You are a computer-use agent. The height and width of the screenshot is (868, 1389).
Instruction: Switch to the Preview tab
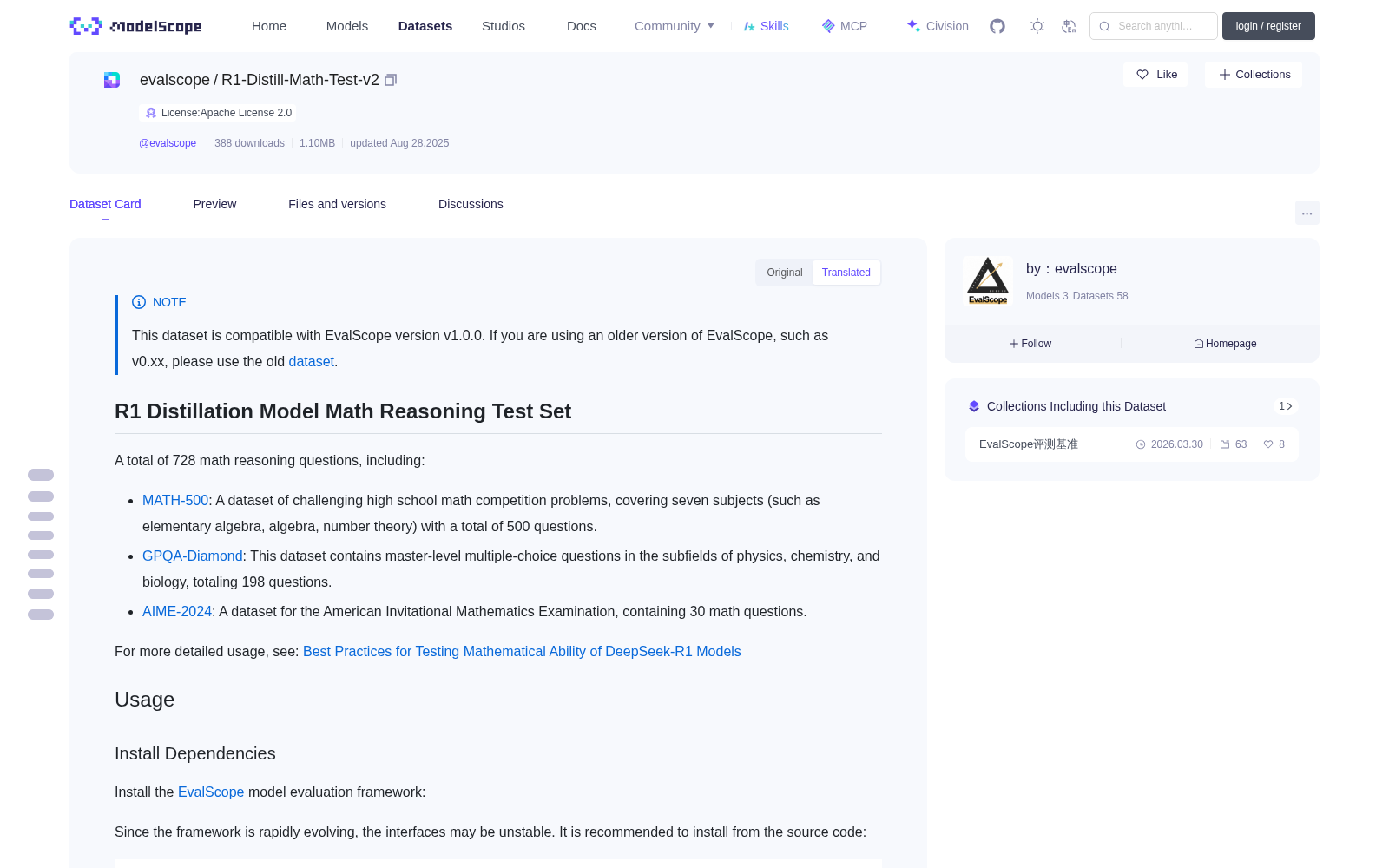214,204
